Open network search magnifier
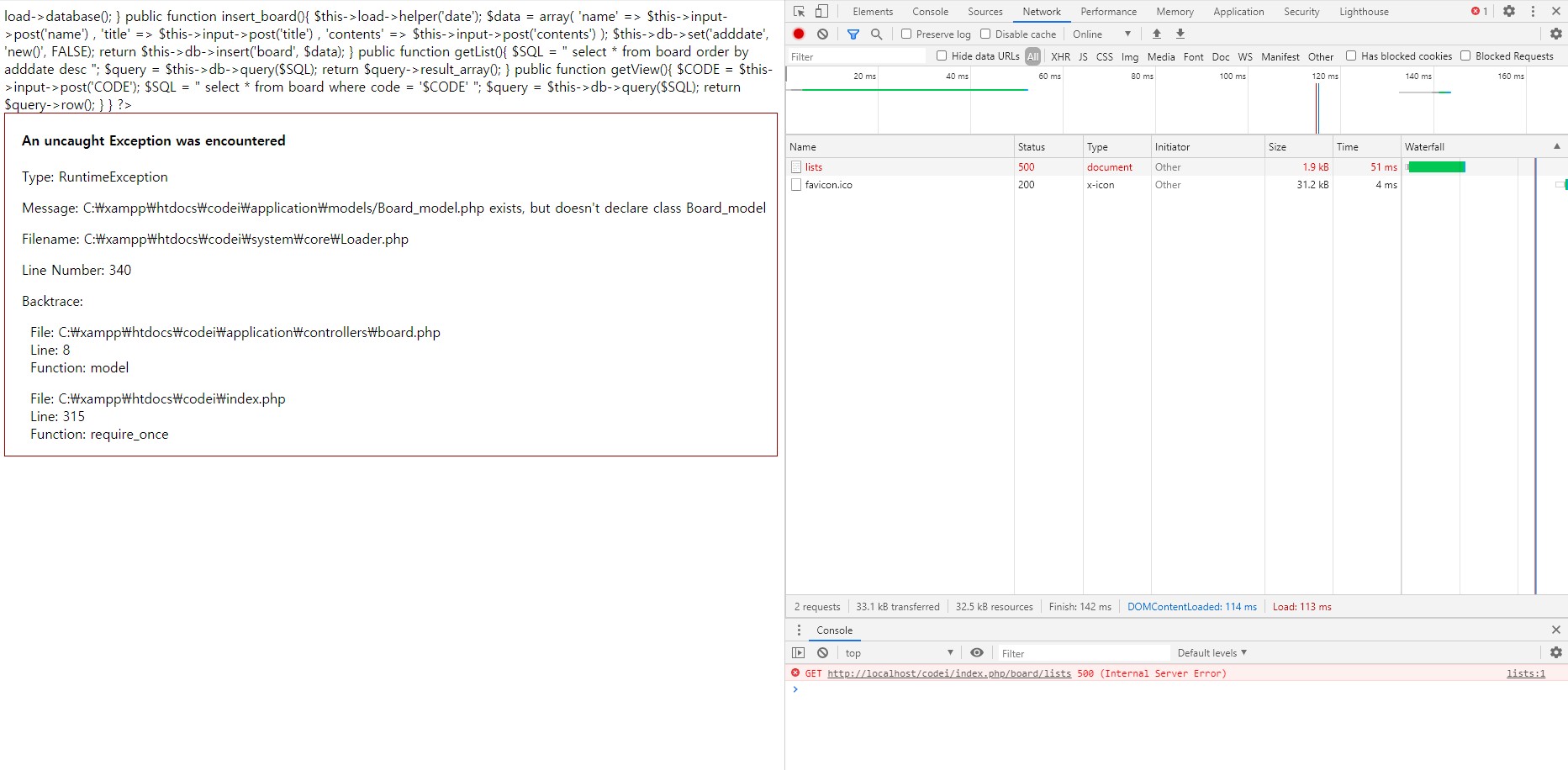The image size is (1568, 770). (x=877, y=34)
